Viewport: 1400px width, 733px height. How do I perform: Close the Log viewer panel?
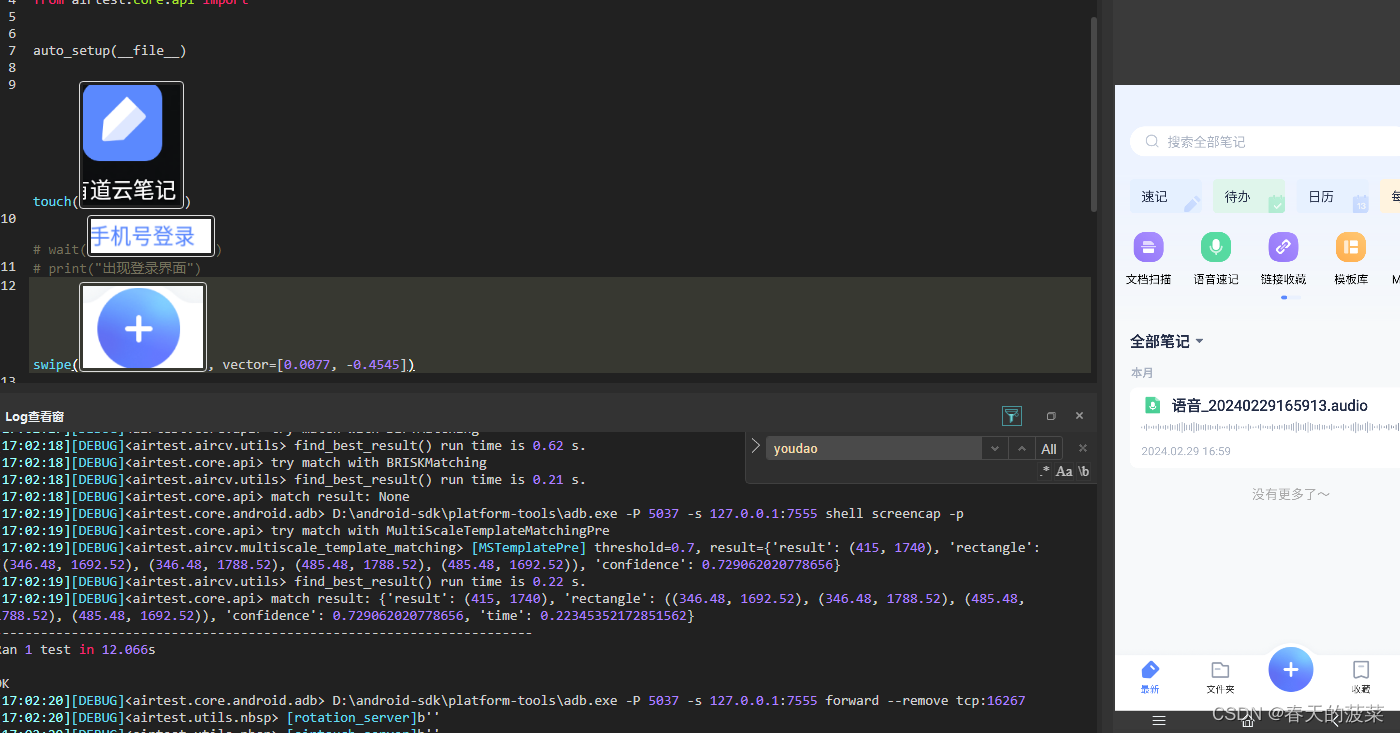(1079, 416)
